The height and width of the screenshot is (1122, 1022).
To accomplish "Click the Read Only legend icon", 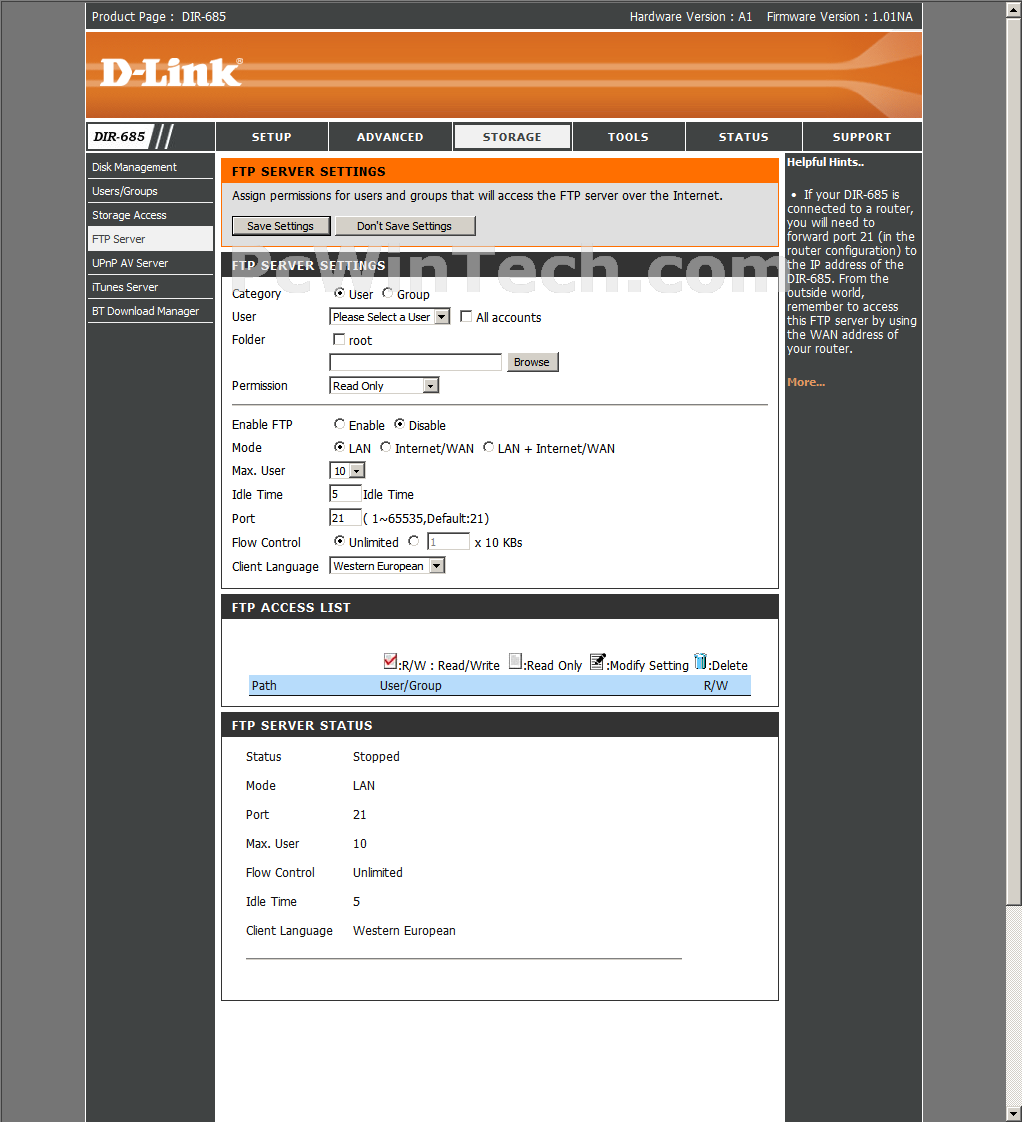I will [x=515, y=662].
